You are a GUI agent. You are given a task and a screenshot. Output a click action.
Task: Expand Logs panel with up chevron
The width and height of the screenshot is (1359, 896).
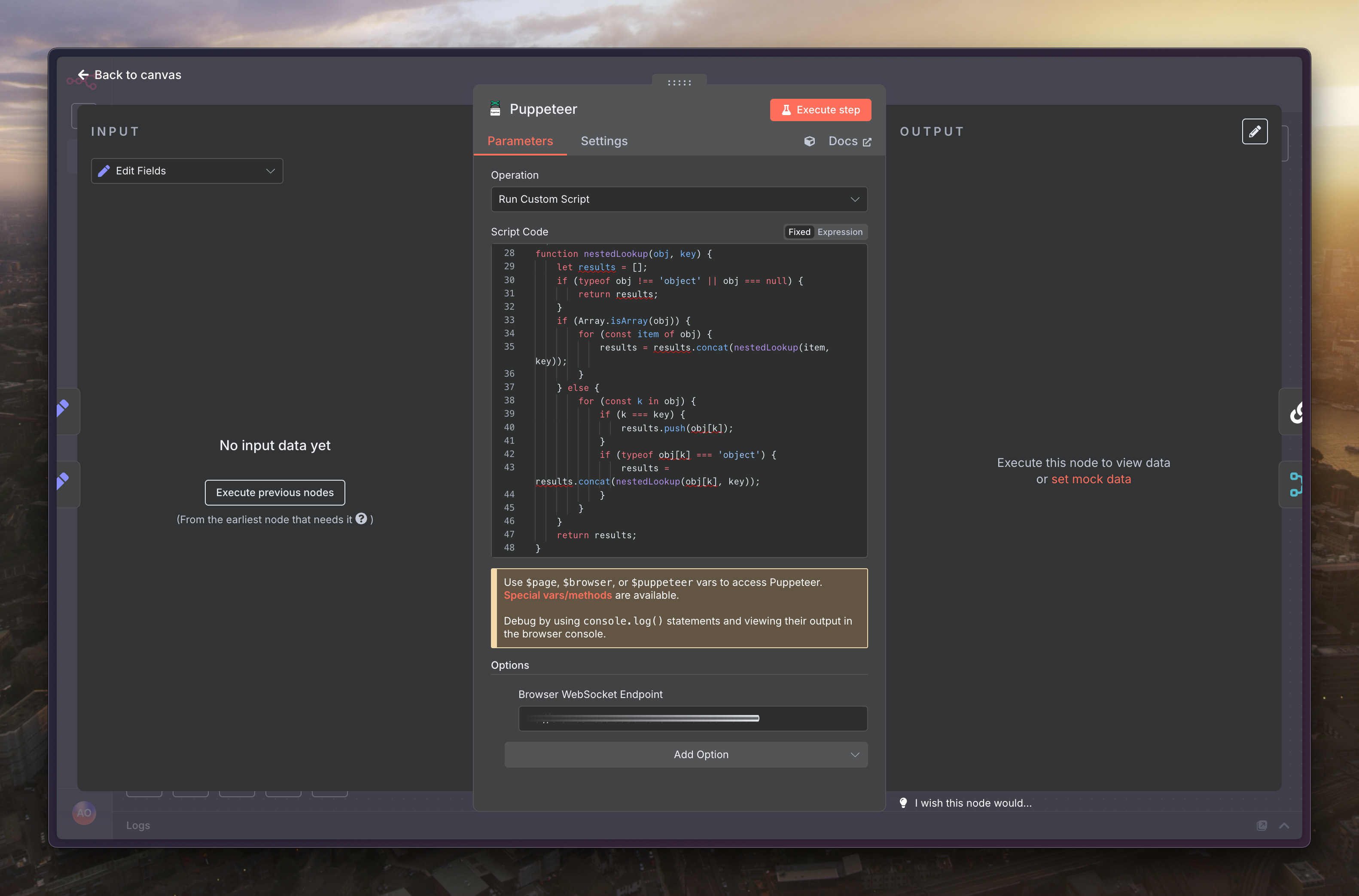(x=1284, y=825)
